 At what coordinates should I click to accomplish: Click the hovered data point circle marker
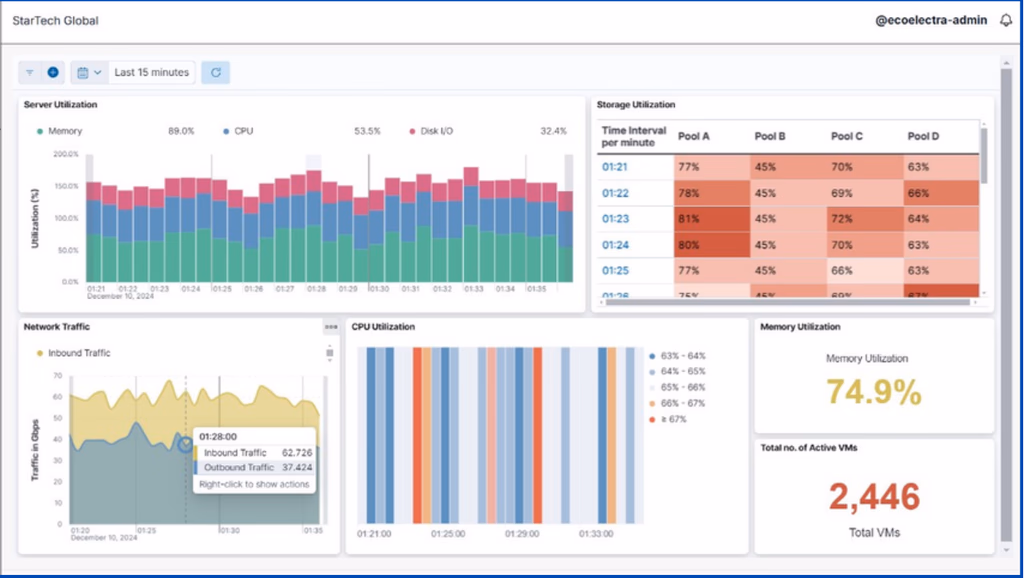(185, 444)
